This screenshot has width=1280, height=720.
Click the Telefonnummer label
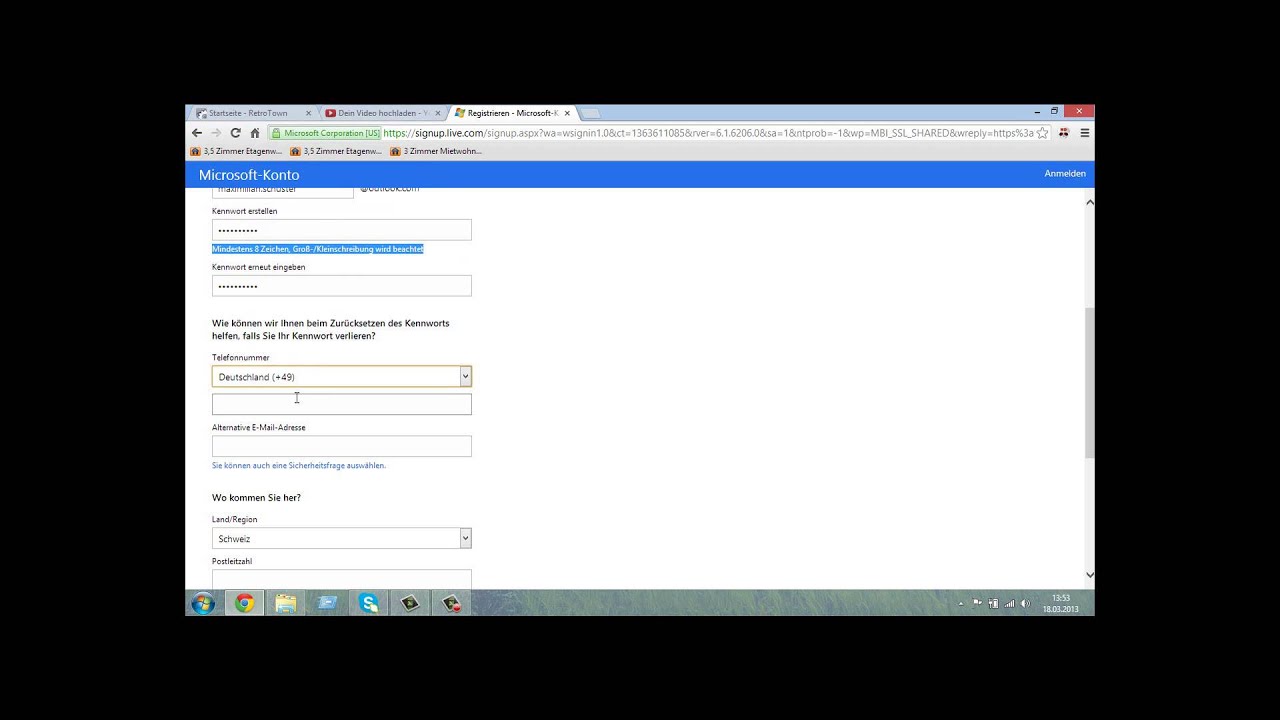[241, 358]
